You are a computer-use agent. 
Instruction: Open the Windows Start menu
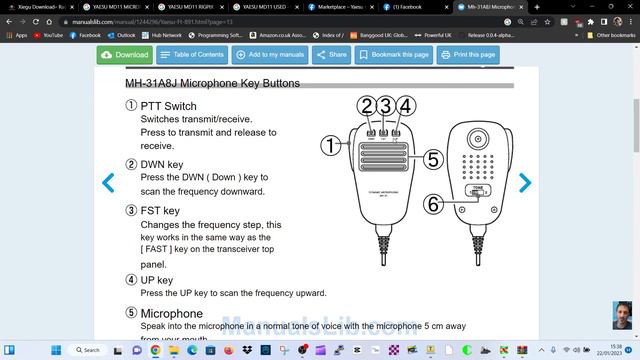point(56,350)
